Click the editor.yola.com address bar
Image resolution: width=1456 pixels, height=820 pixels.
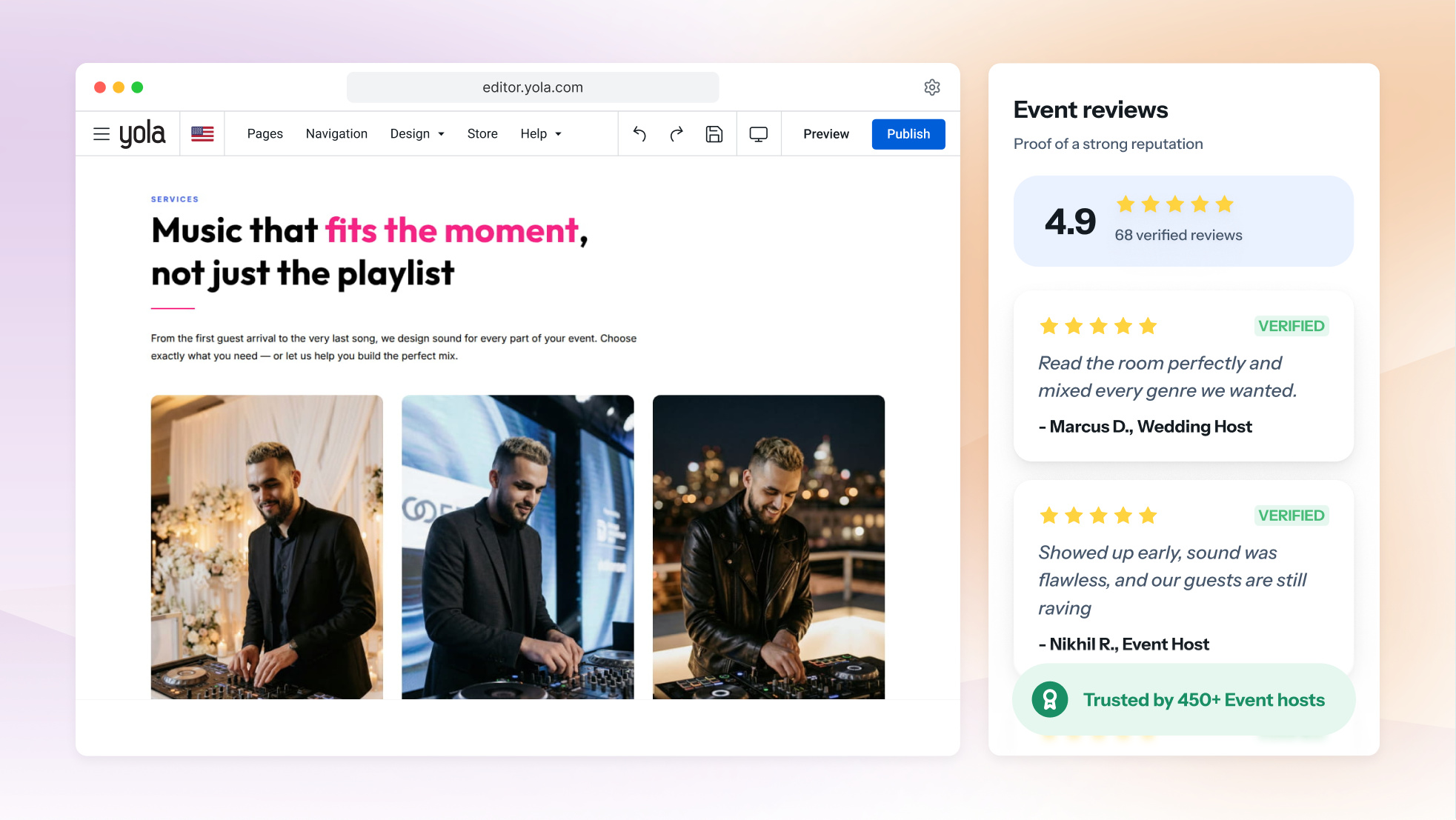click(x=533, y=87)
